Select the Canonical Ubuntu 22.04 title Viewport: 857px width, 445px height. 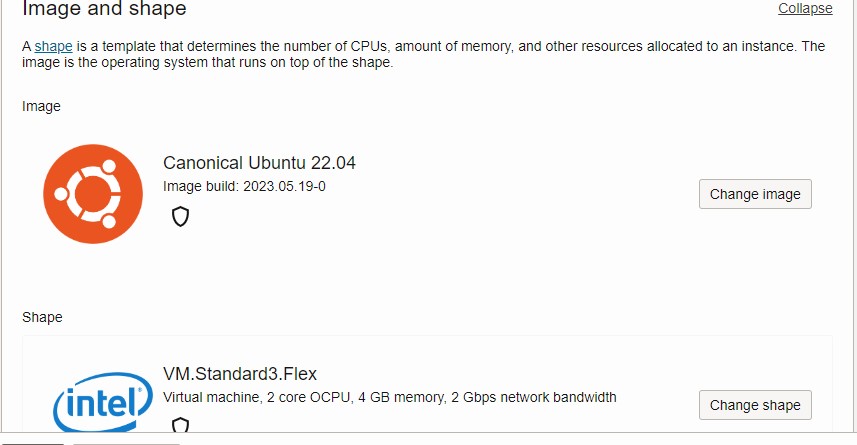point(259,163)
